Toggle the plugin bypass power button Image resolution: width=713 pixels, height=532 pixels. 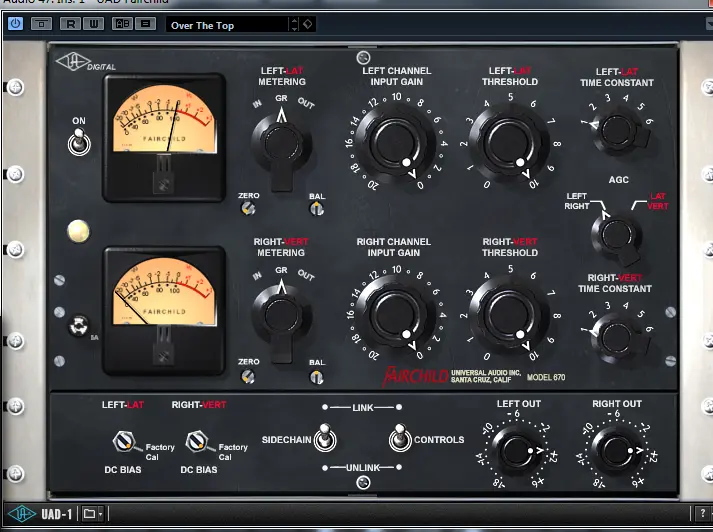click(x=15, y=23)
